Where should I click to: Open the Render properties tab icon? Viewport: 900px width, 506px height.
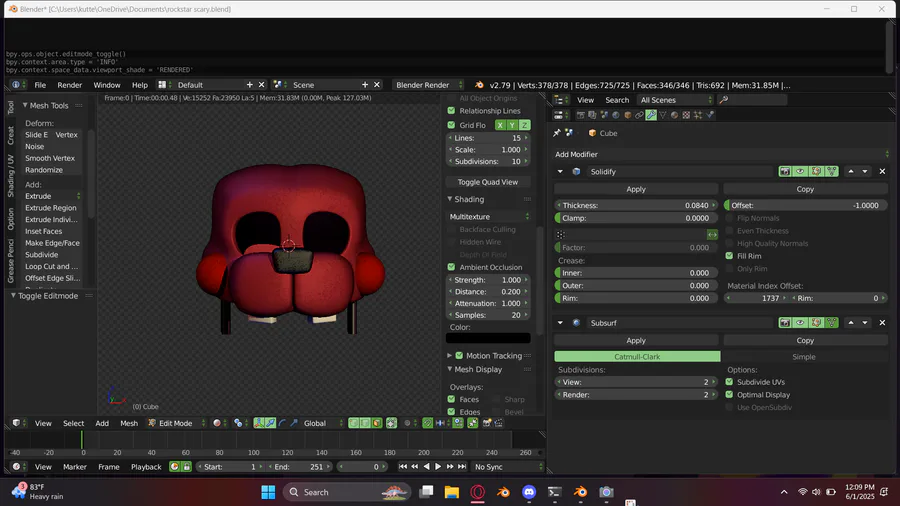(580, 115)
